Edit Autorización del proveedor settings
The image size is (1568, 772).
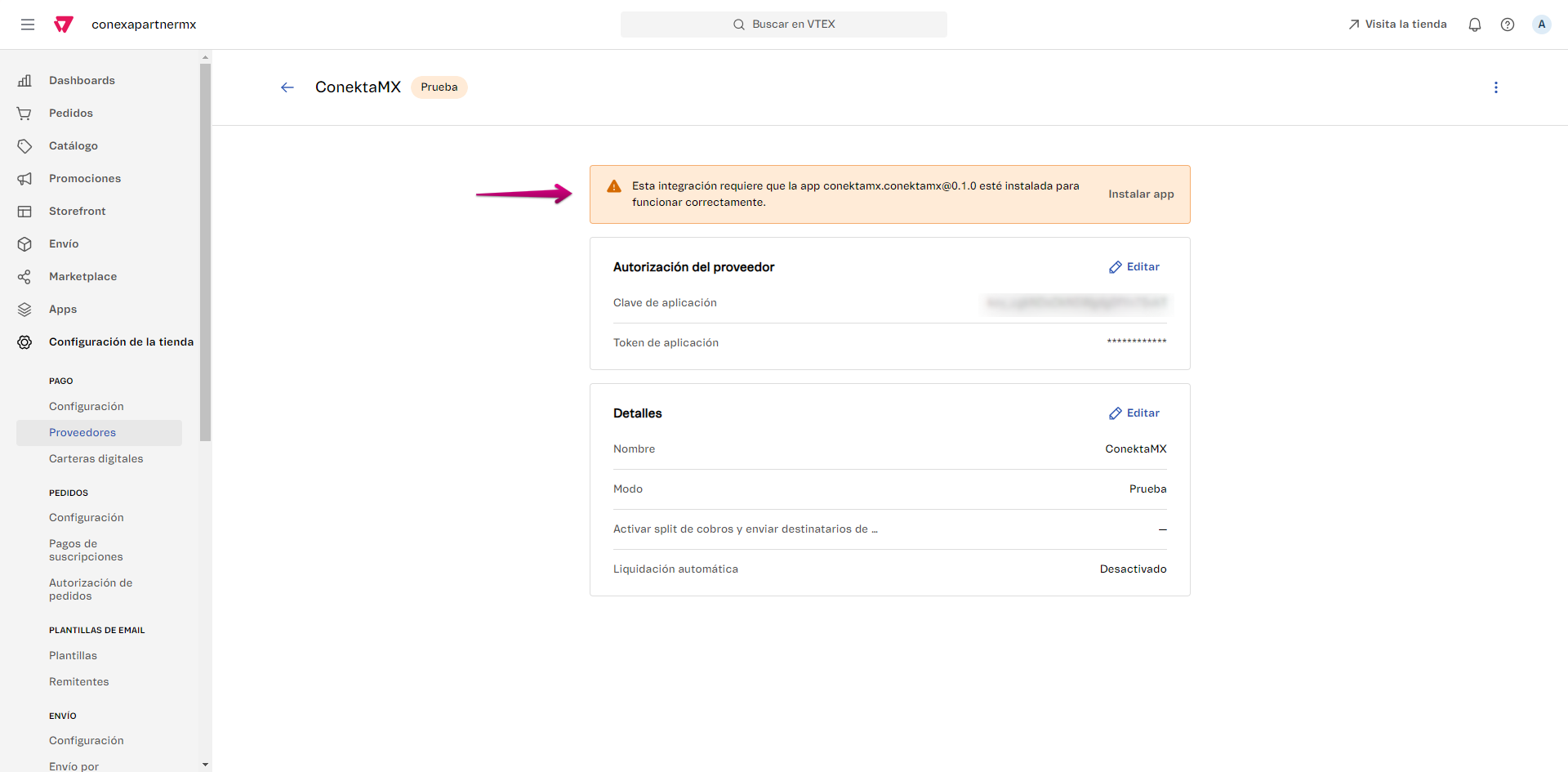(1134, 267)
